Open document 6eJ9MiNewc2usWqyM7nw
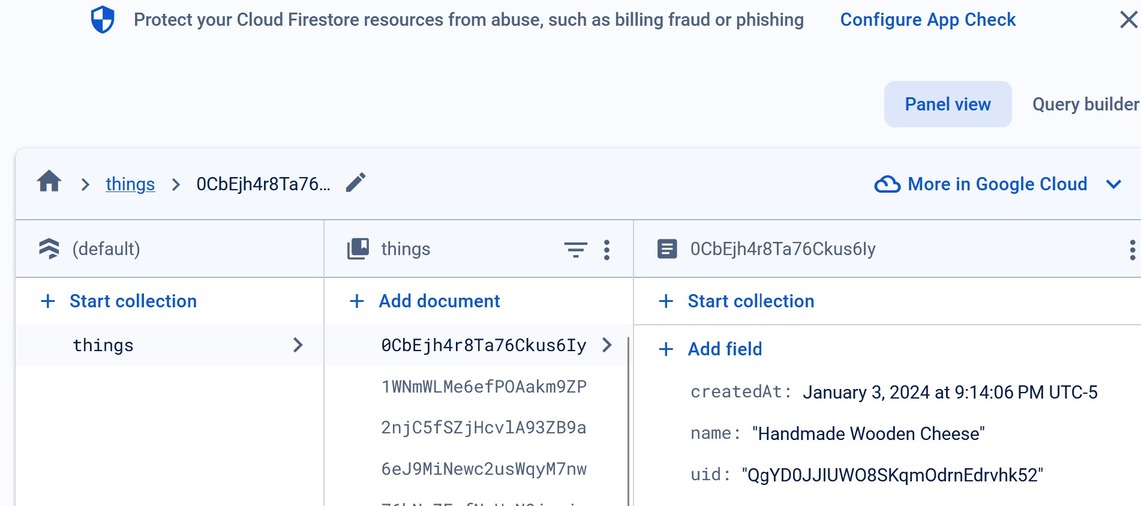This screenshot has height=506, width=1141. (484, 469)
